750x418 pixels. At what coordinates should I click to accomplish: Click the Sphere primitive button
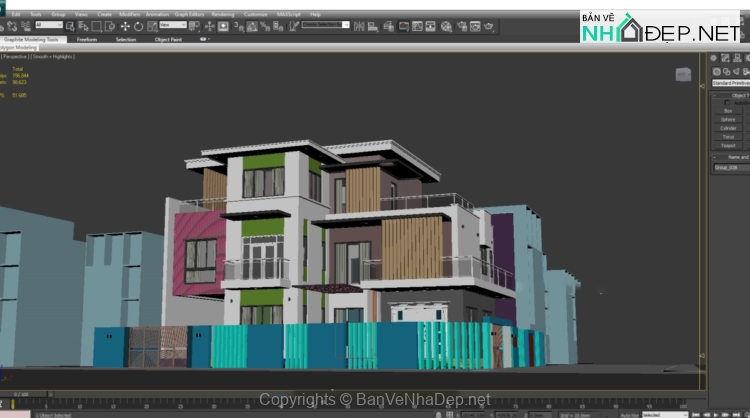click(x=728, y=119)
